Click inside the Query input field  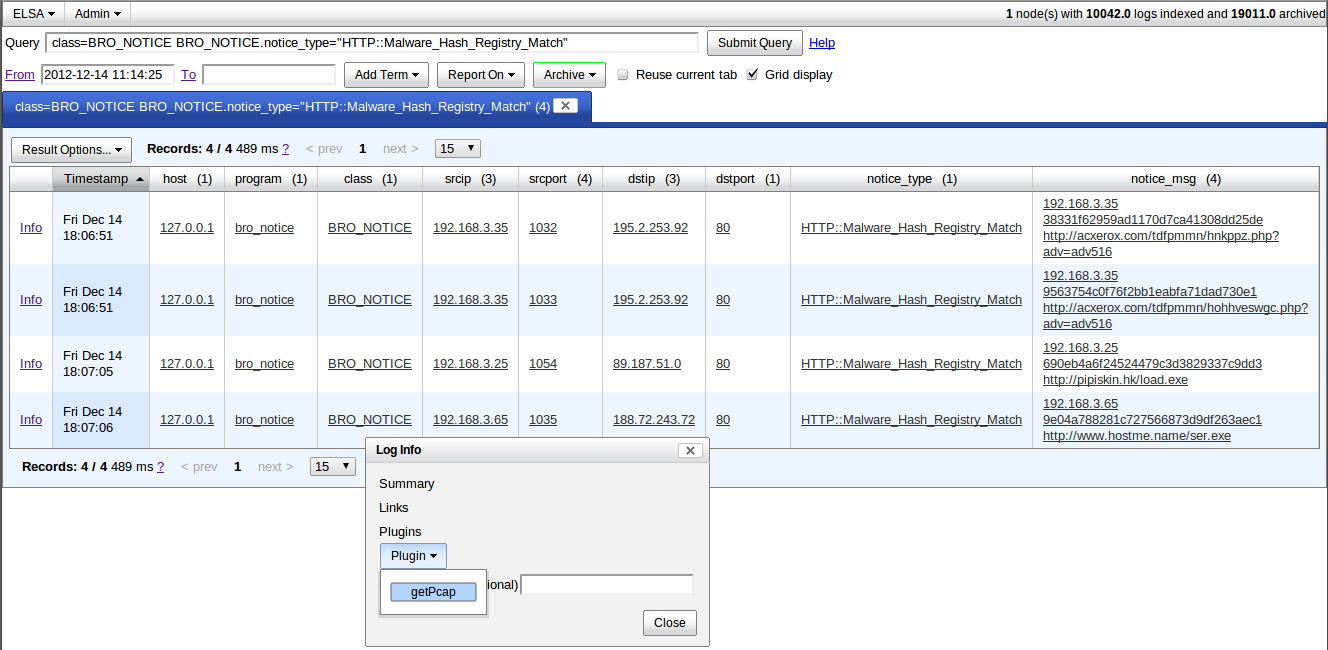400,42
